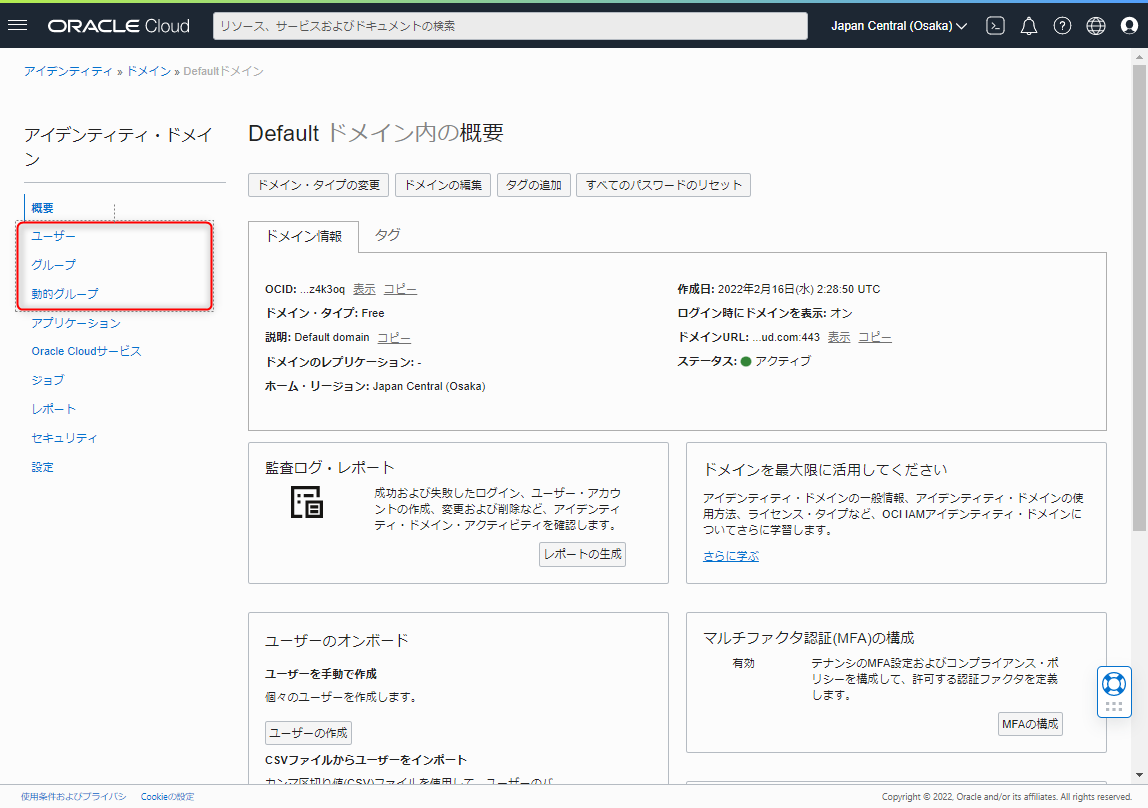Open アプリケーション in the sidebar
Screen dimensions: 1148x808
point(76,323)
